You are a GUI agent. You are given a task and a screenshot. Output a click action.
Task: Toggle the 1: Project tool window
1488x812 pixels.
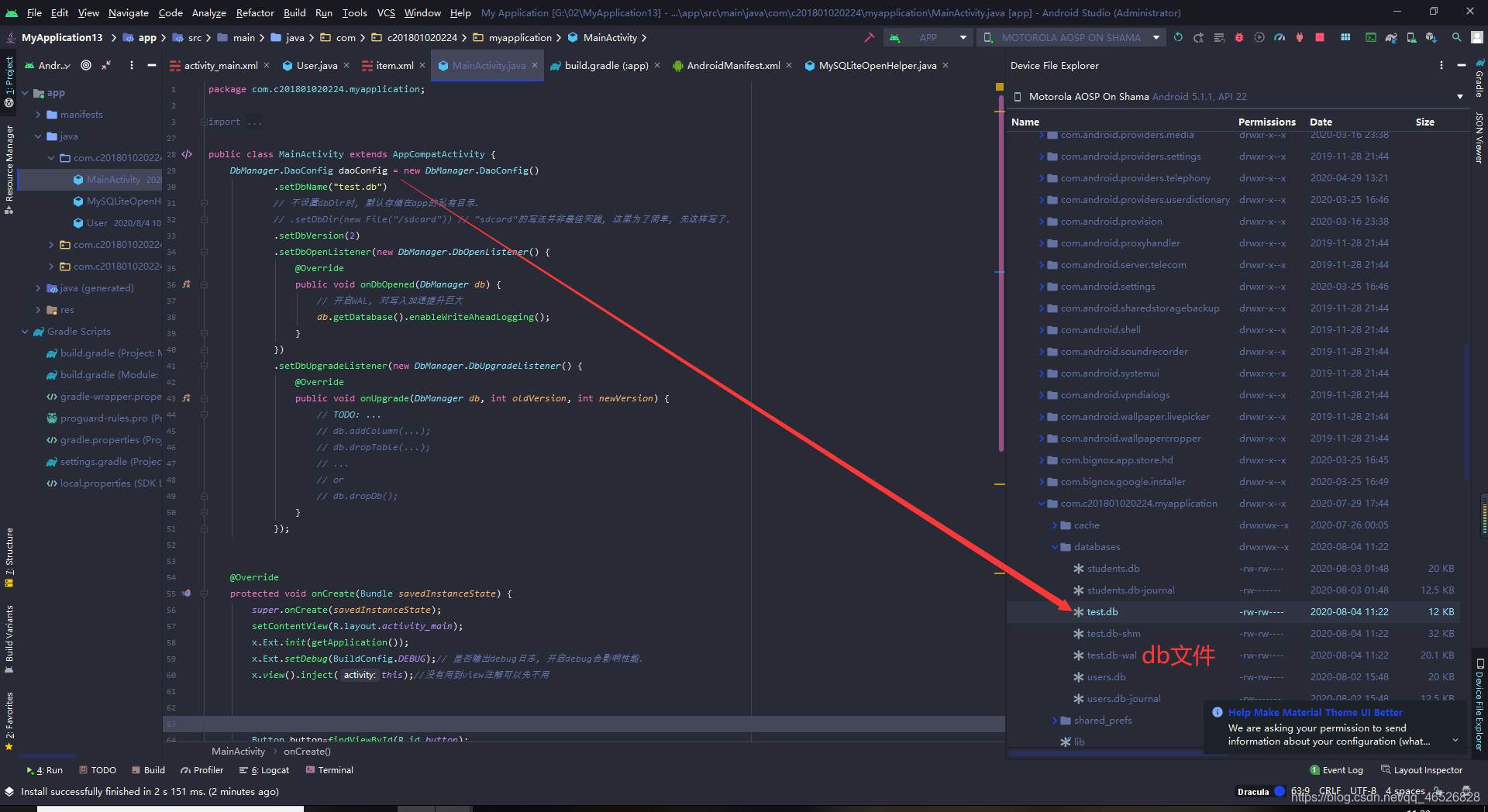(x=9, y=81)
